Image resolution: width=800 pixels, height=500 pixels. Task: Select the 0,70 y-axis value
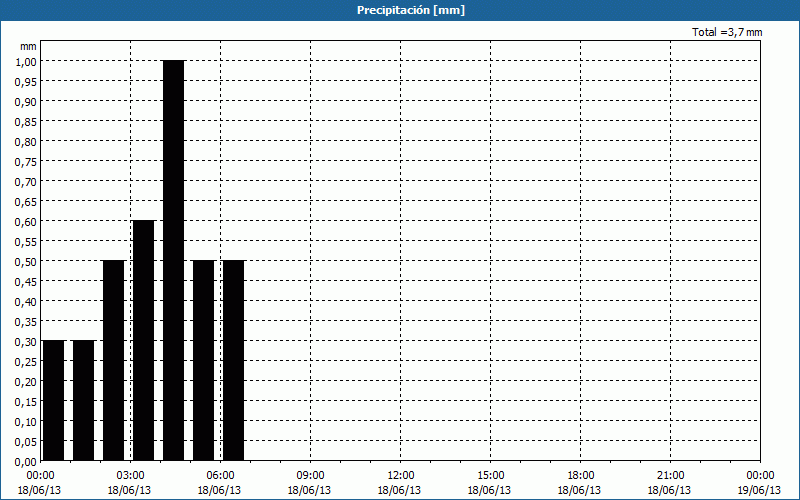click(26, 181)
